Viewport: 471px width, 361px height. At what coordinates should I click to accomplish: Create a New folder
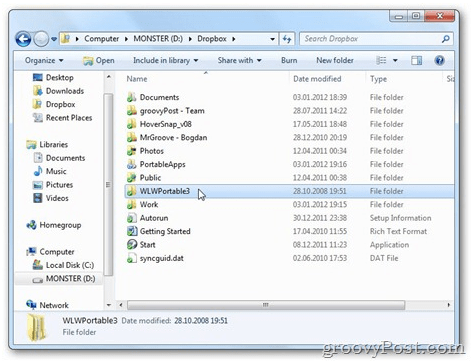[335, 60]
